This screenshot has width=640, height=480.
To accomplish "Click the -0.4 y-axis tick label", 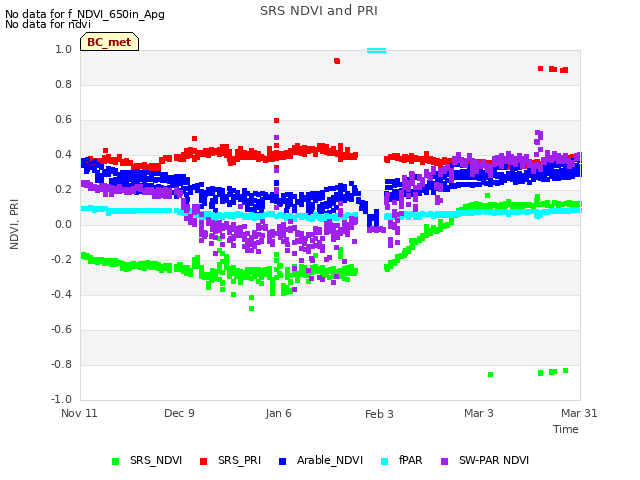I will click(x=61, y=294).
